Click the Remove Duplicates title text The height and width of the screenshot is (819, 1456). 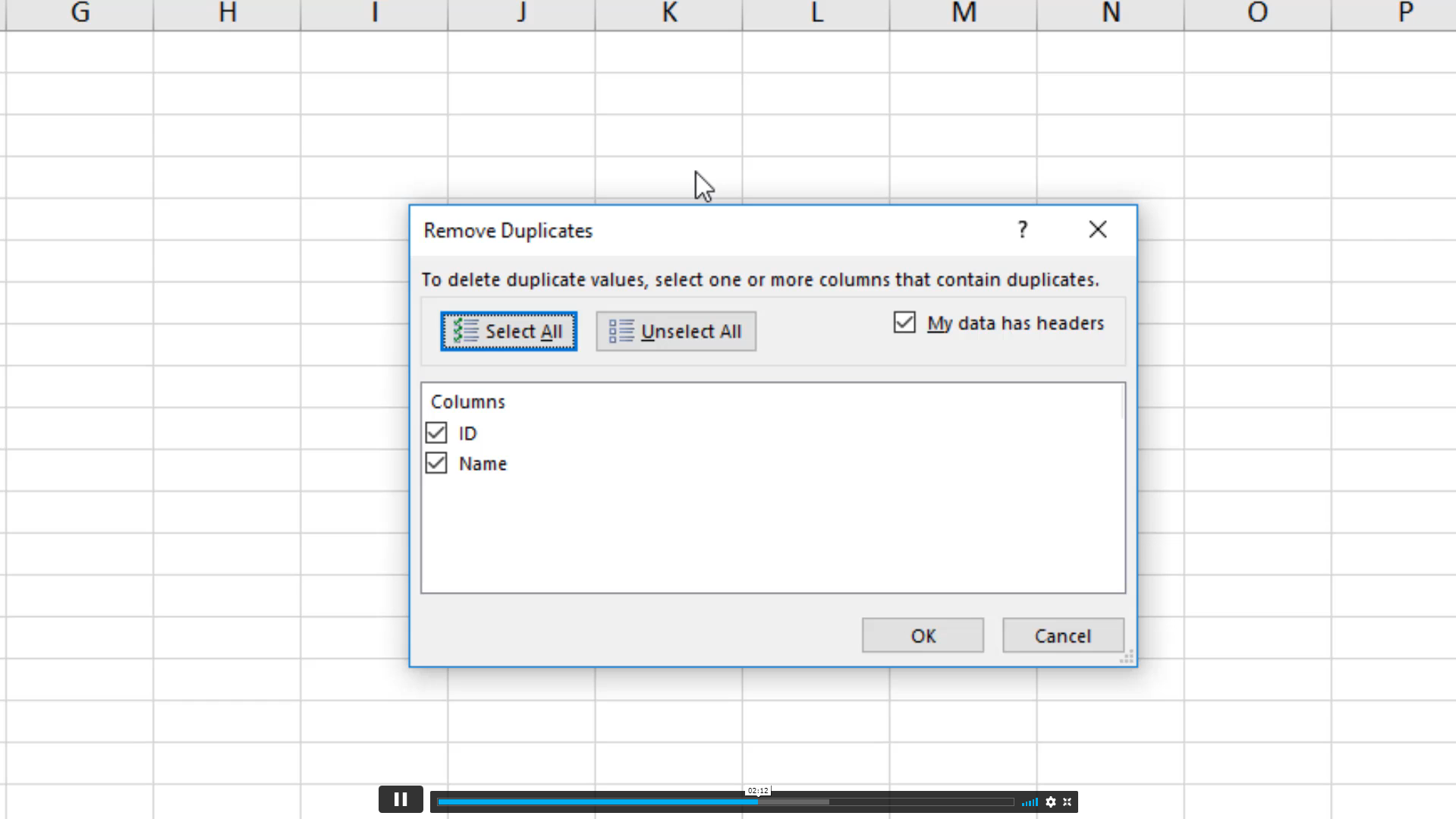pyautogui.click(x=508, y=230)
